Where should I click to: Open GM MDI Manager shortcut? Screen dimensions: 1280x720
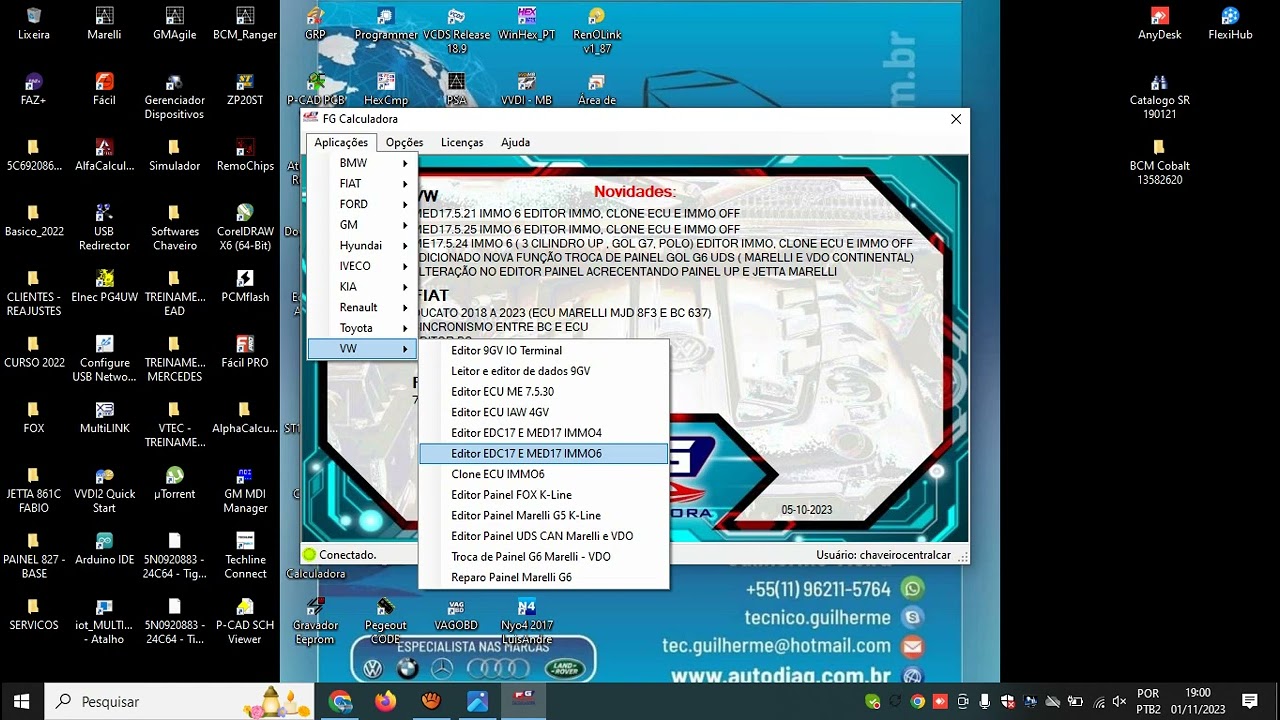(x=245, y=490)
